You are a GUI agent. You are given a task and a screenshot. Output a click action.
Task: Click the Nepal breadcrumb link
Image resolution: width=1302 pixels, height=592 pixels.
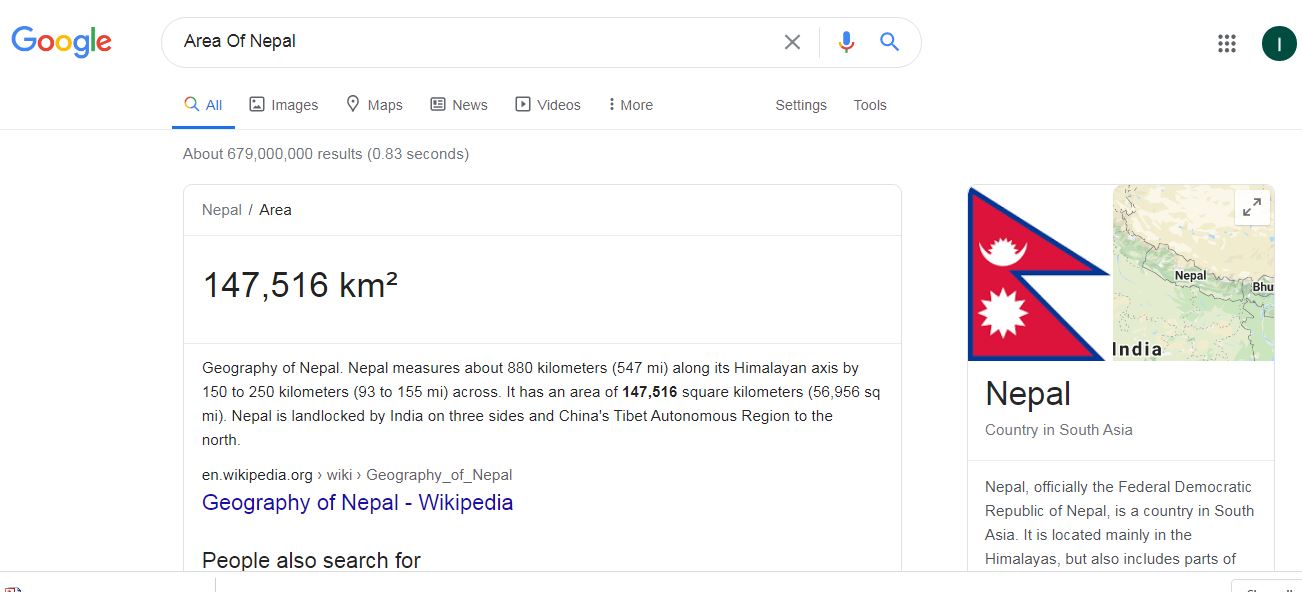(x=222, y=210)
